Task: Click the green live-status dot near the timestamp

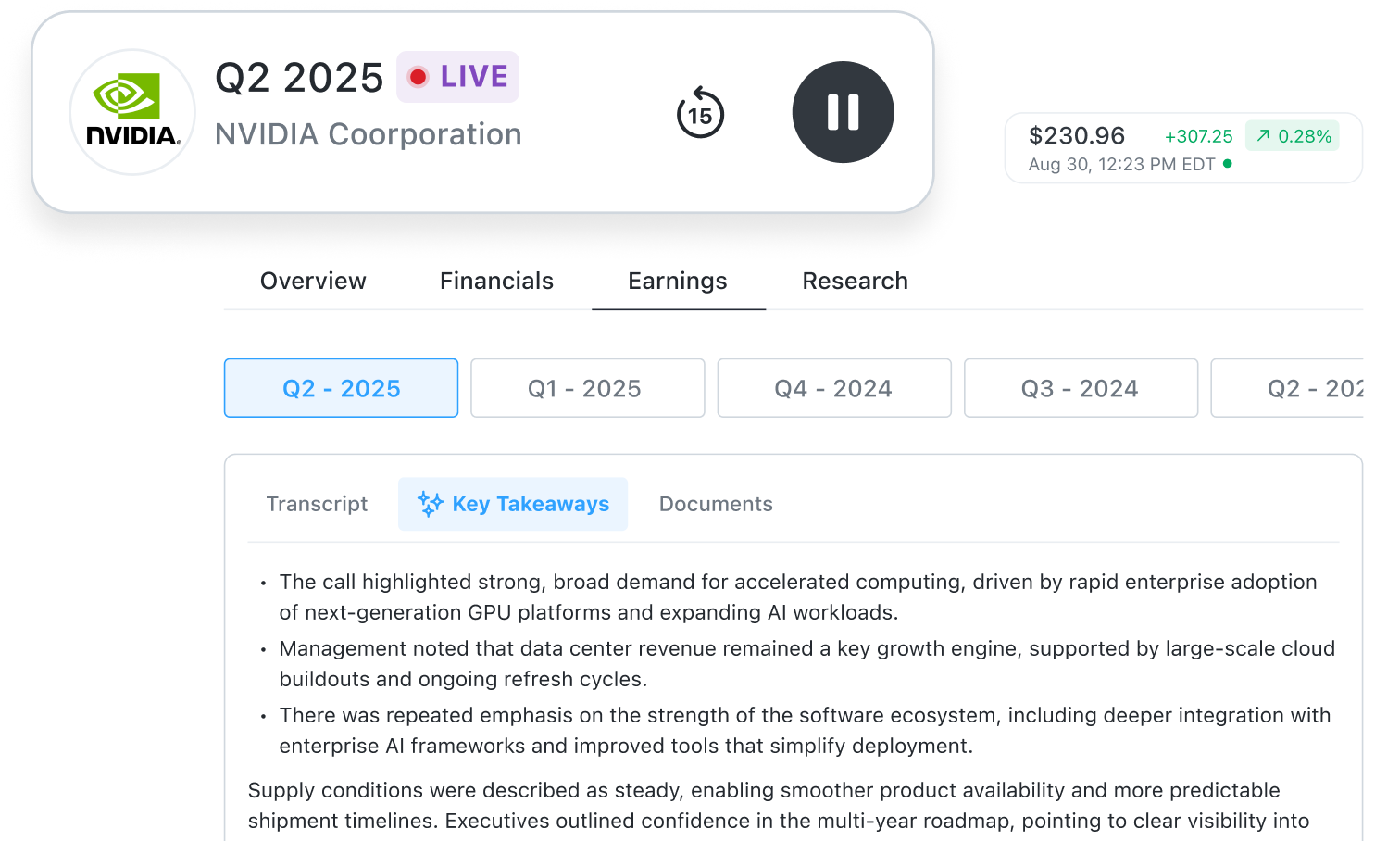Action: click(1229, 164)
